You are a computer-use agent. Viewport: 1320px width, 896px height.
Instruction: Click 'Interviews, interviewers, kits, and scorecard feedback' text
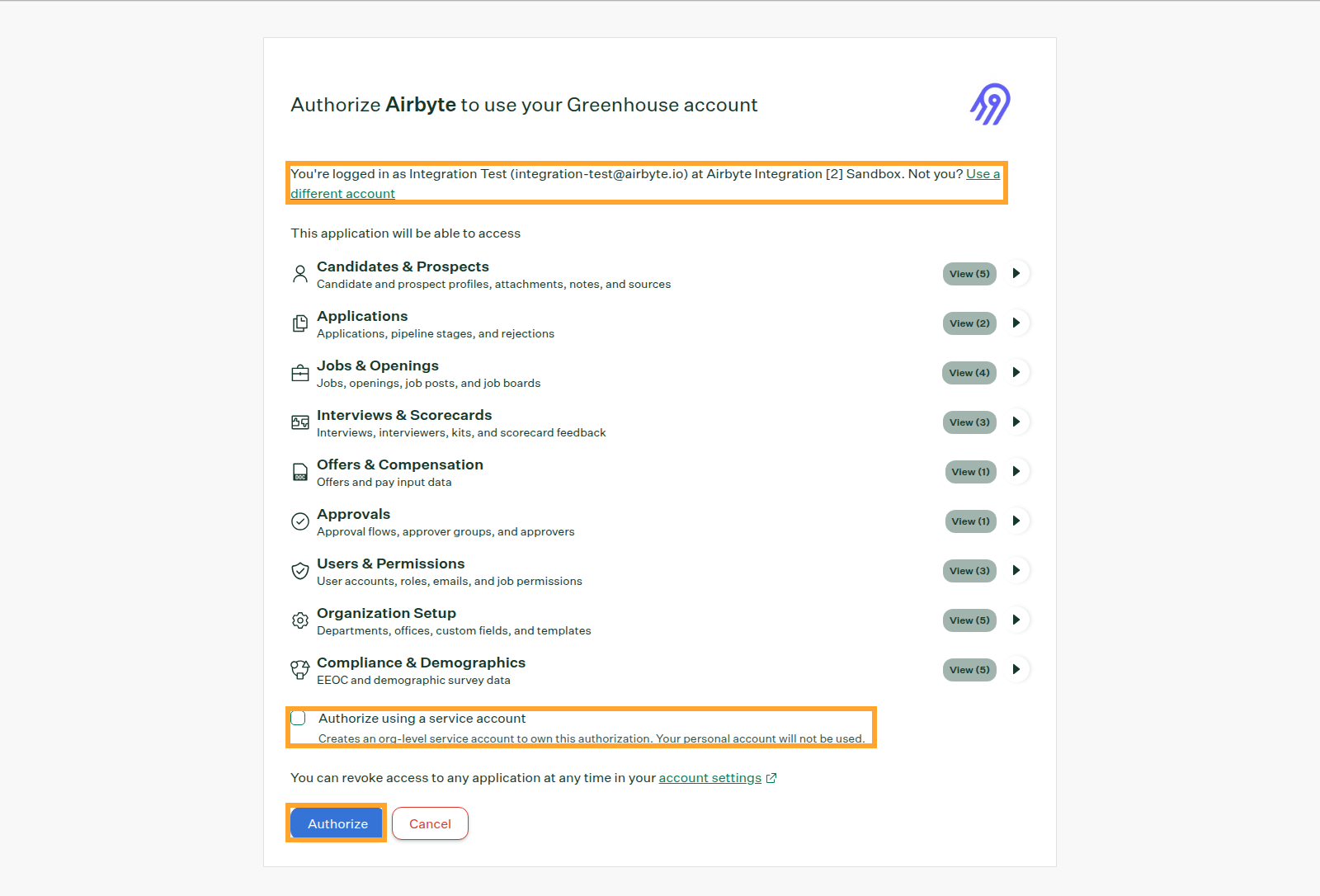point(461,432)
